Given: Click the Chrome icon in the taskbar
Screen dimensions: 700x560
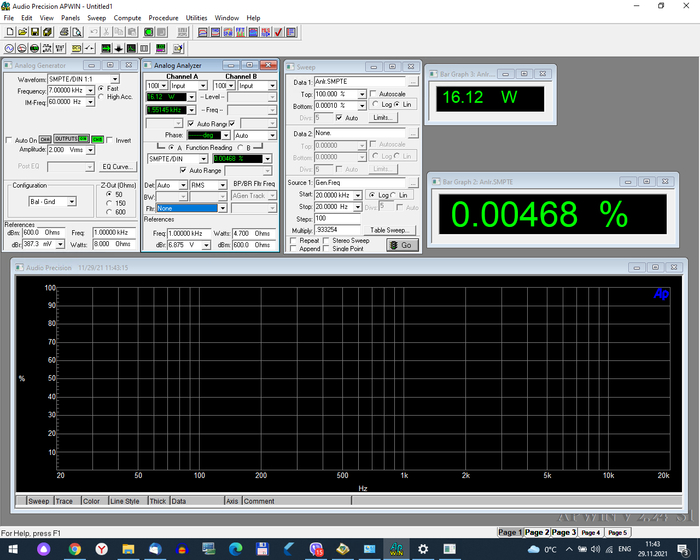Looking at the screenshot, I should coord(75,549).
